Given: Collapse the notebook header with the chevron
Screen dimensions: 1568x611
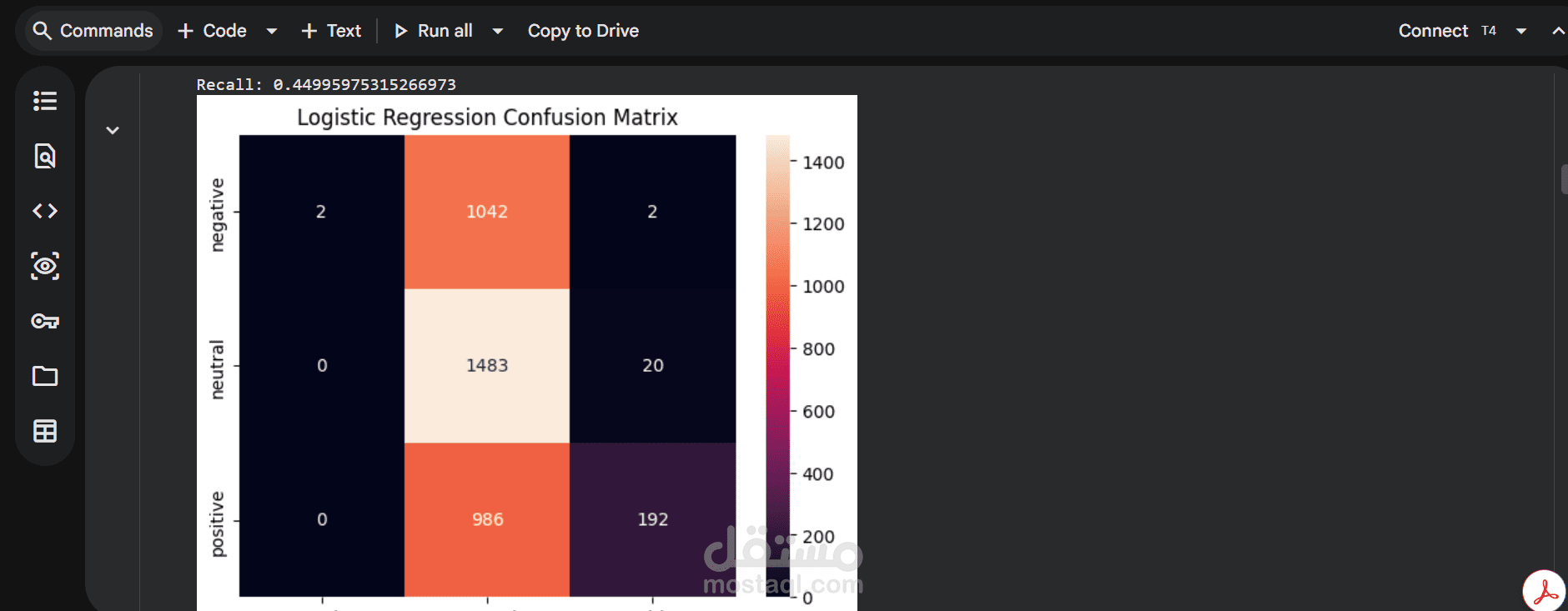Looking at the screenshot, I should point(1557,31).
